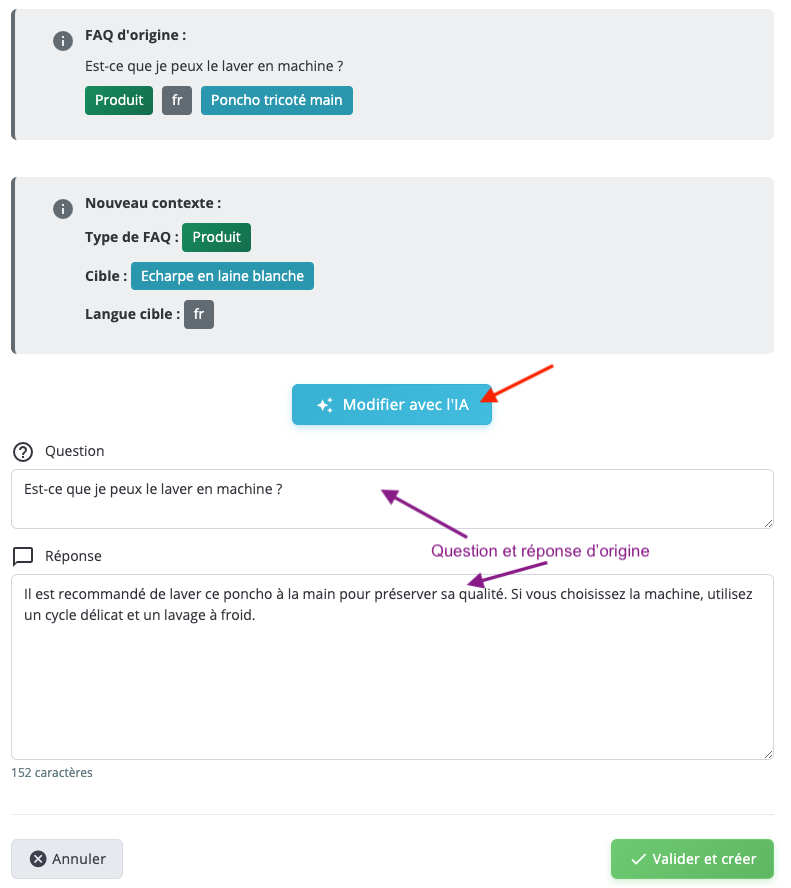Click the info icon beside Nouveau contexte
This screenshot has height=888, width=791.
click(63, 209)
